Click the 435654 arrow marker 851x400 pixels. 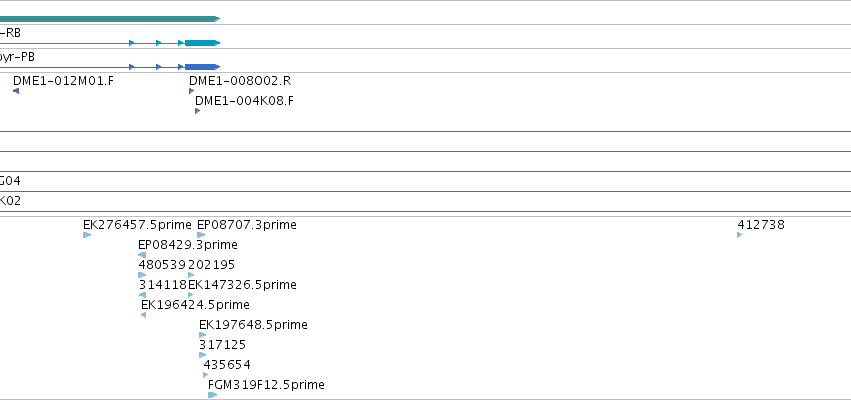[x=206, y=375]
